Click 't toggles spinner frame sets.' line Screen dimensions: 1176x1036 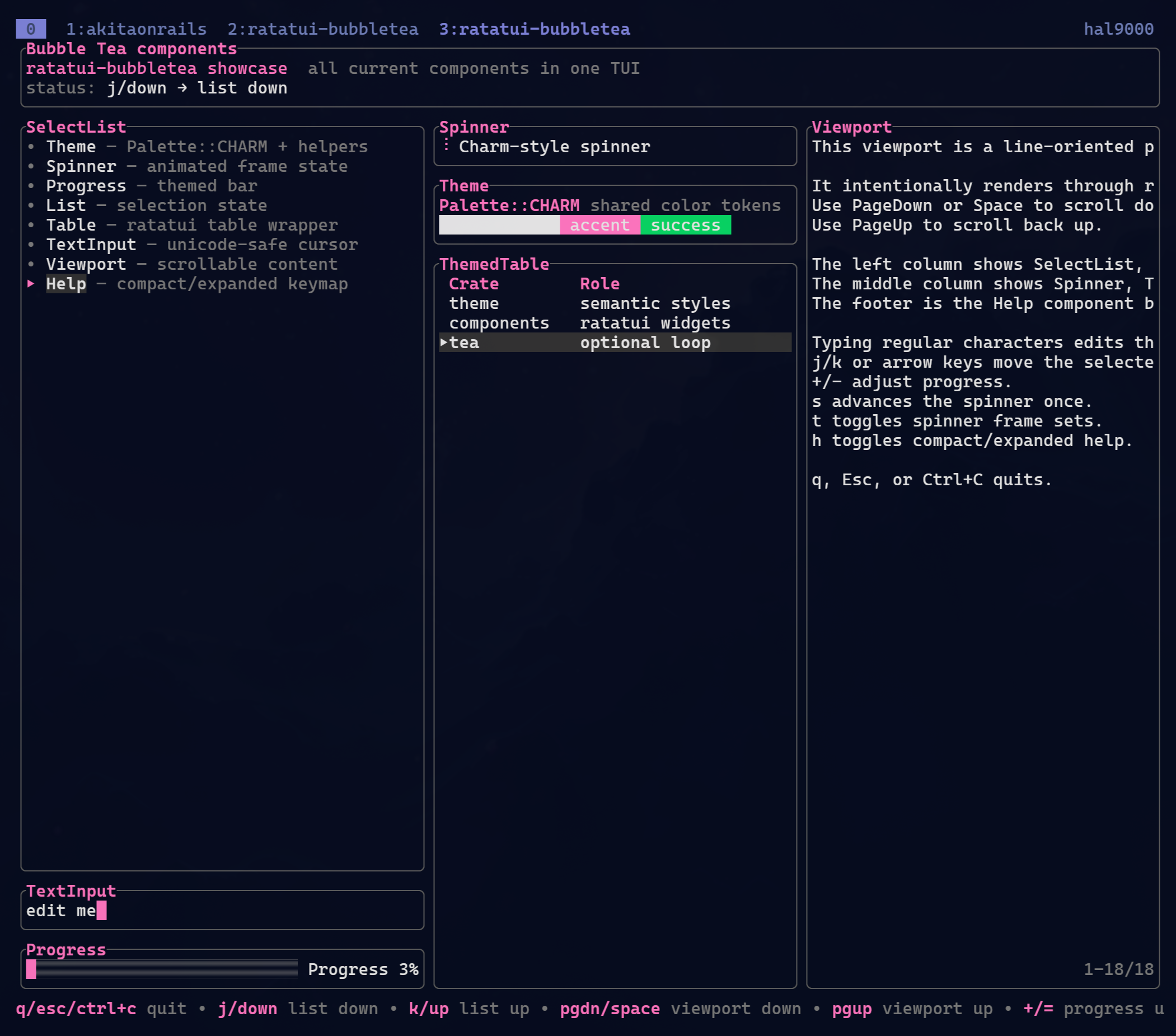click(957, 421)
